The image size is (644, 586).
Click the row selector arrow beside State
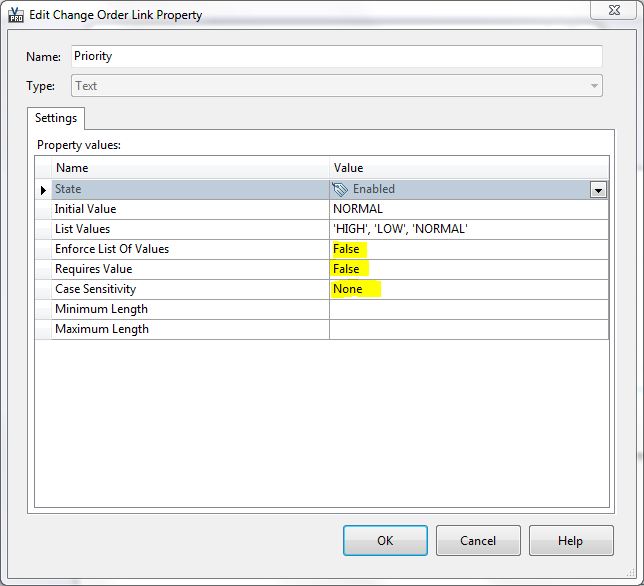tap(43, 190)
